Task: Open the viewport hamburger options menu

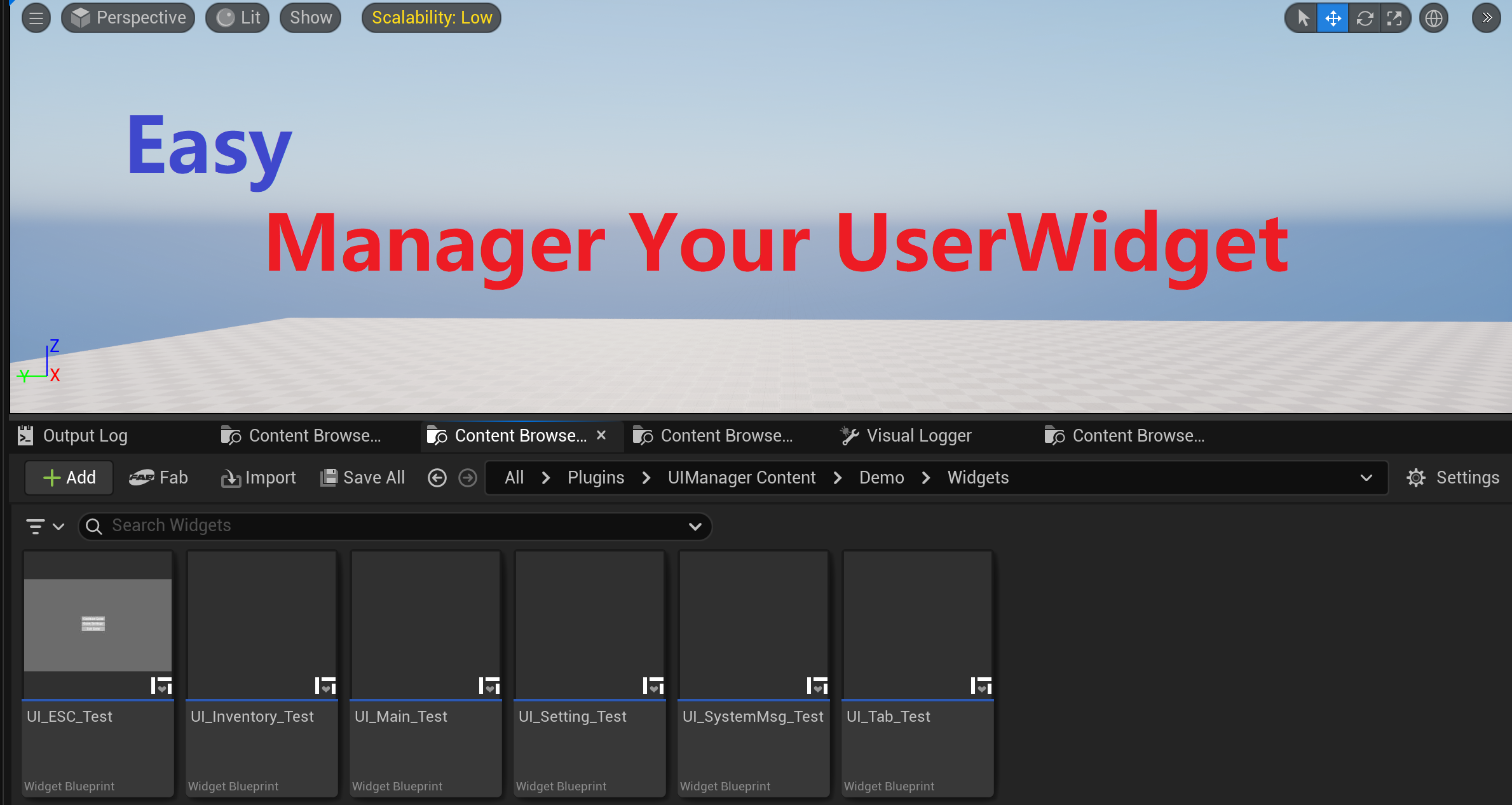Action: (x=36, y=18)
